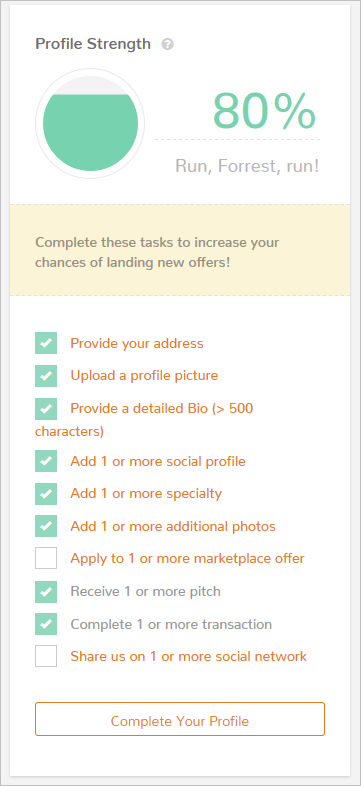Toggle the Receive 1 or more pitch checkbox

(x=46, y=592)
